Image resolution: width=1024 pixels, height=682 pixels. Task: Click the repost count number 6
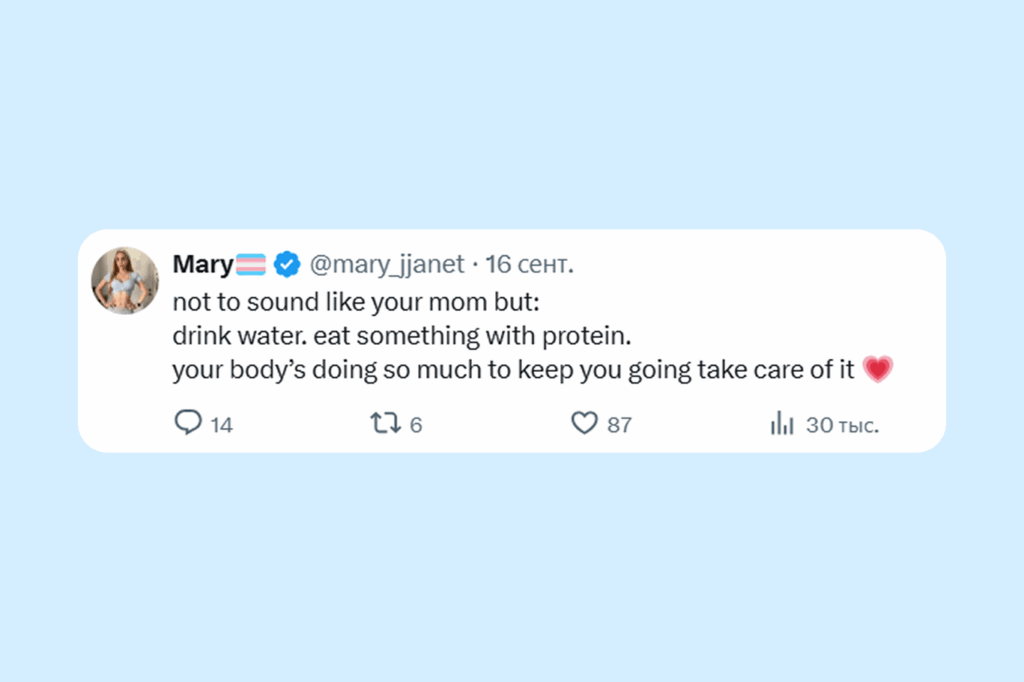click(416, 425)
